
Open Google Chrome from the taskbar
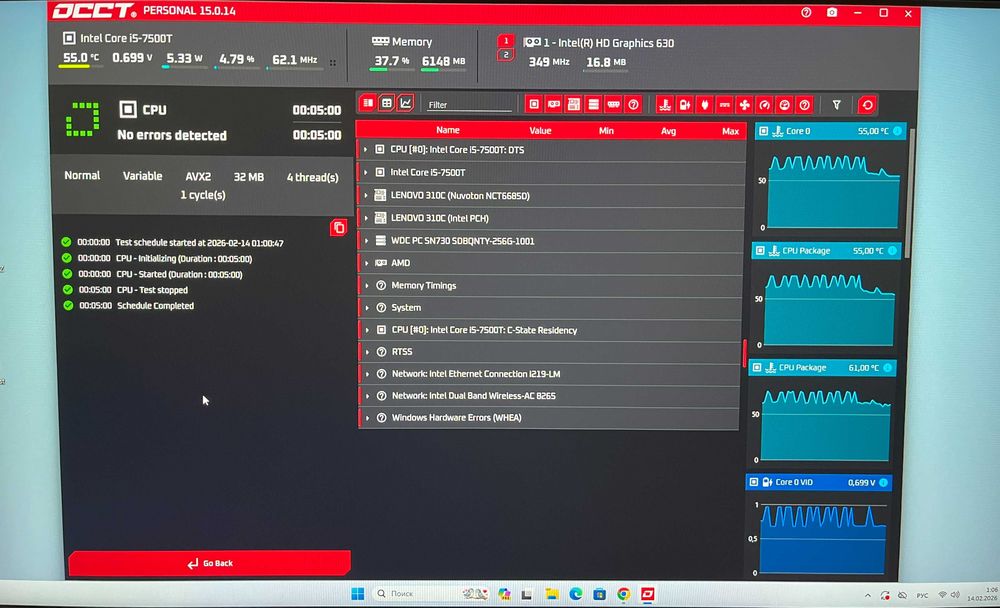[623, 594]
